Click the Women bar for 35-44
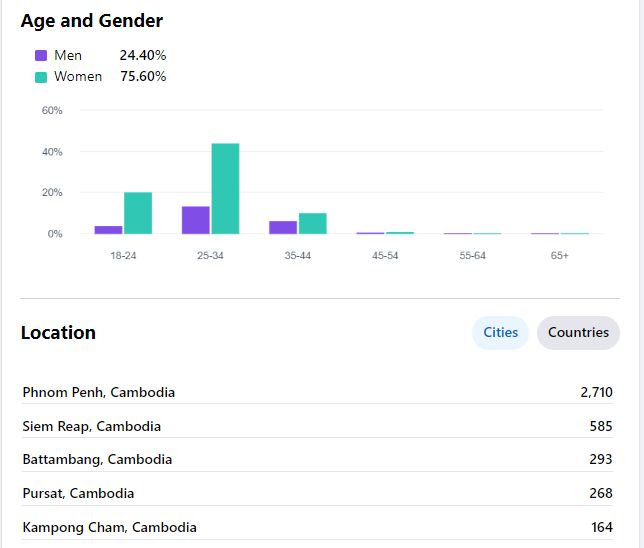Viewport: 644px width, 548px height. (313, 223)
